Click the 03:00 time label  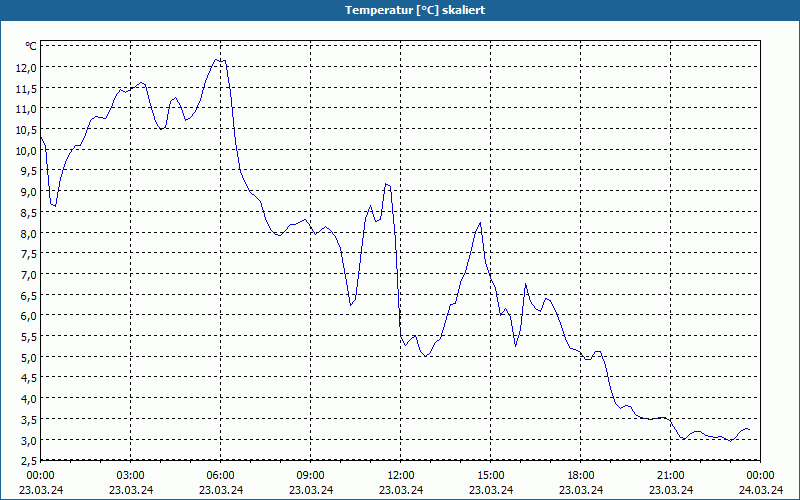pos(131,476)
